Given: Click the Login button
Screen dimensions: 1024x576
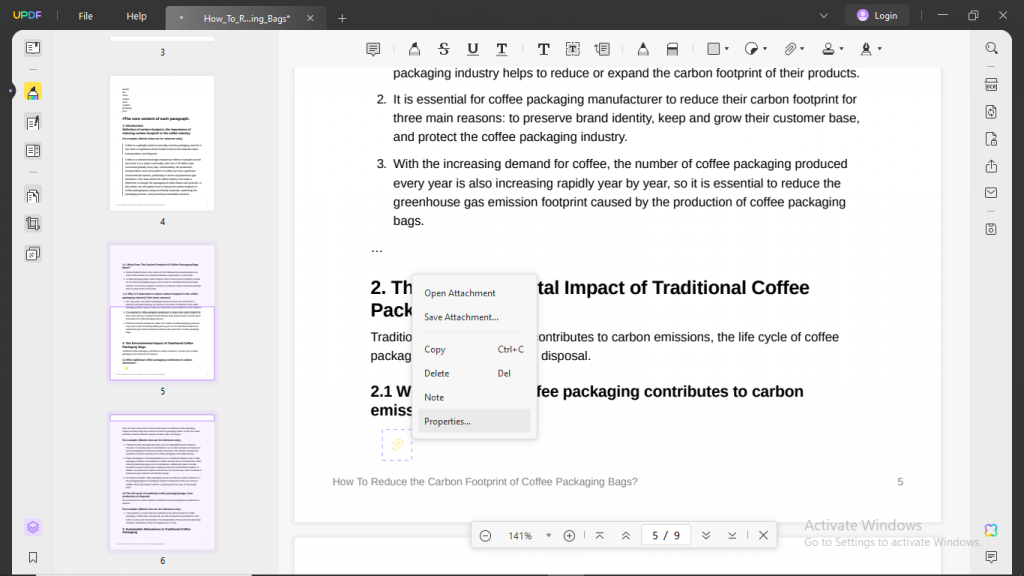Looking at the screenshot, I should tap(878, 15).
